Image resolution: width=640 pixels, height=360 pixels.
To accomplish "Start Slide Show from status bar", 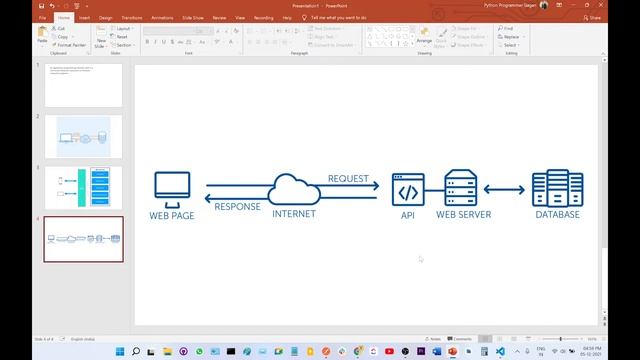I will pos(528,339).
